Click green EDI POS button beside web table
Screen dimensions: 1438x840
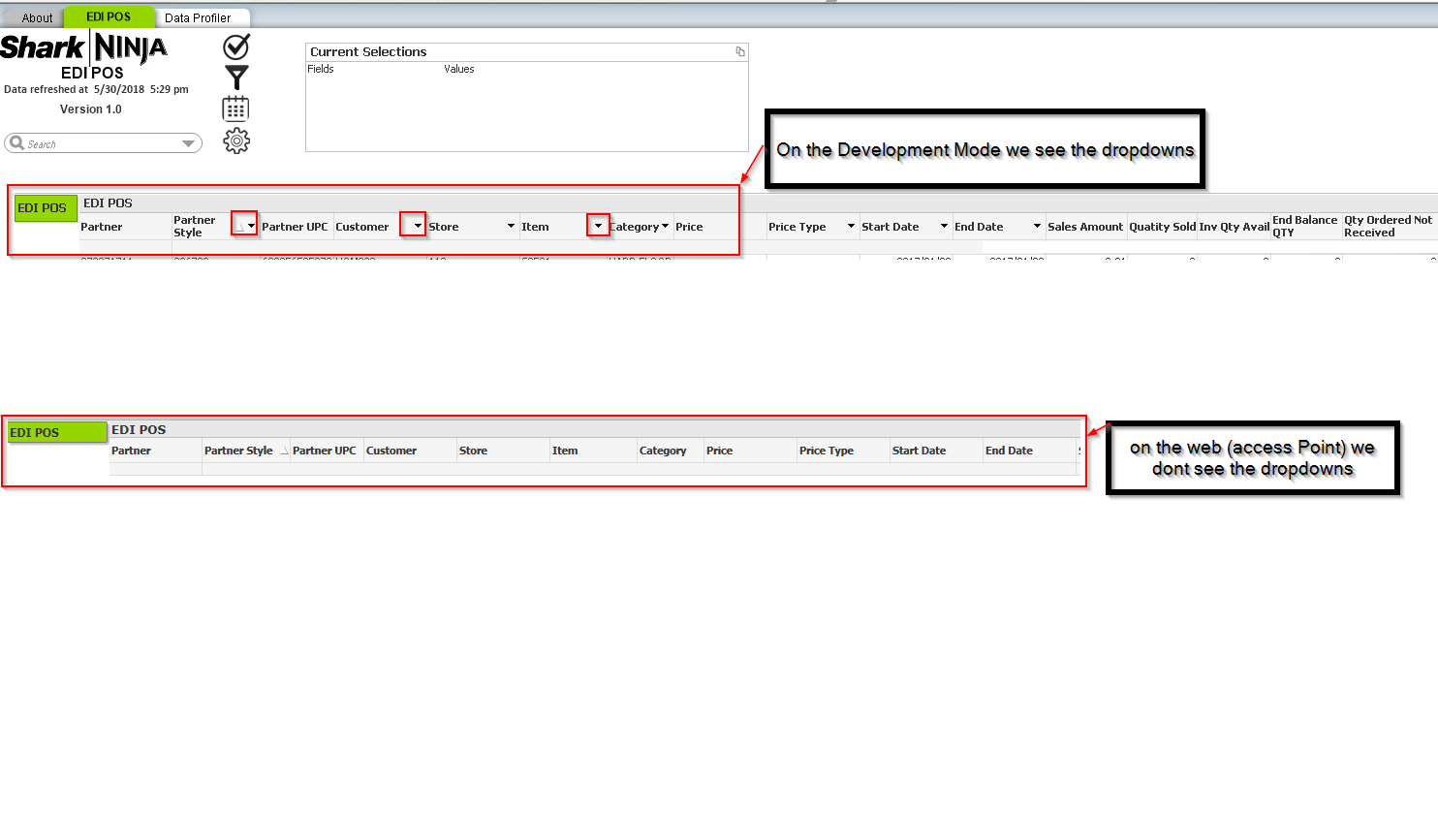[57, 432]
